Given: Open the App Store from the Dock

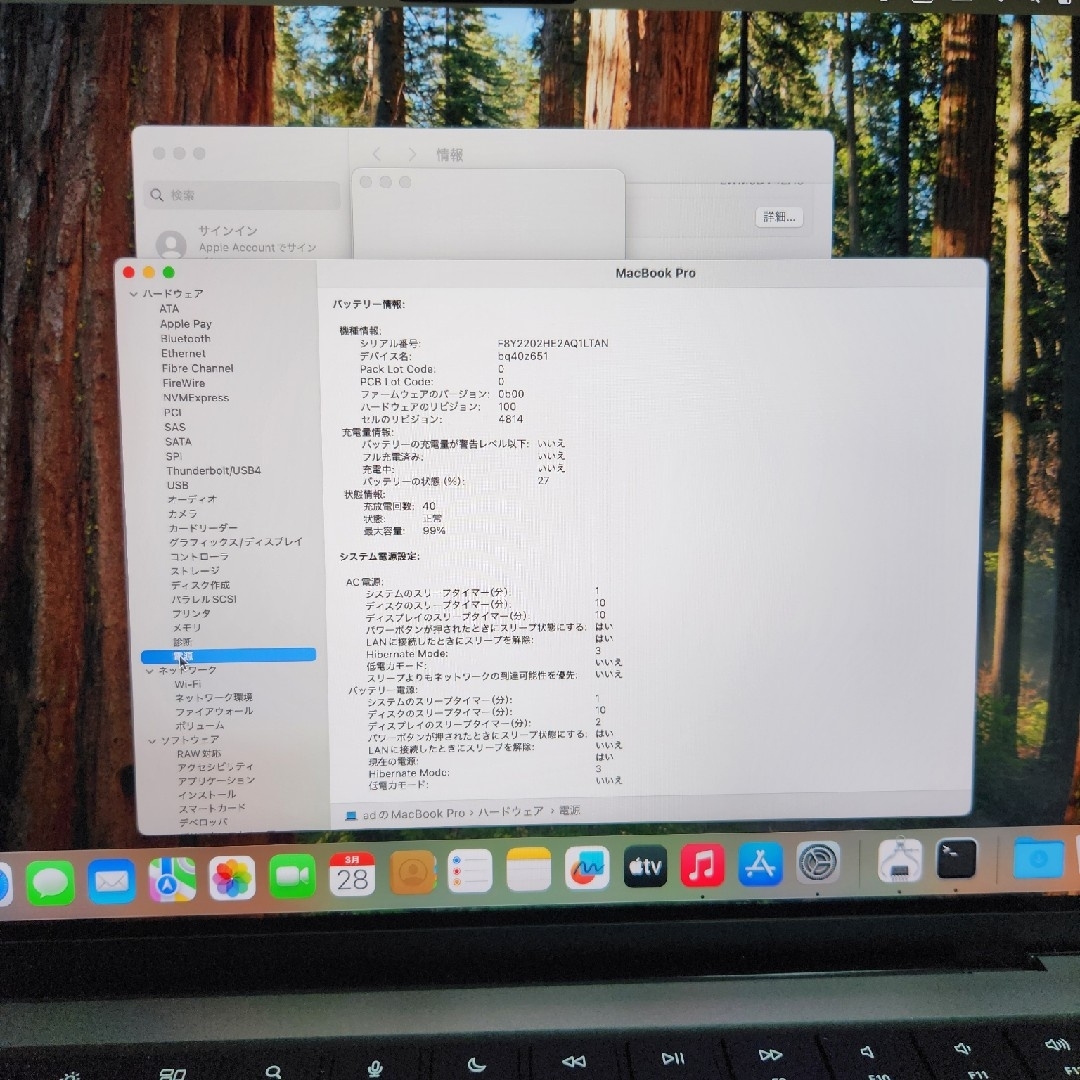Looking at the screenshot, I should 760,863.
